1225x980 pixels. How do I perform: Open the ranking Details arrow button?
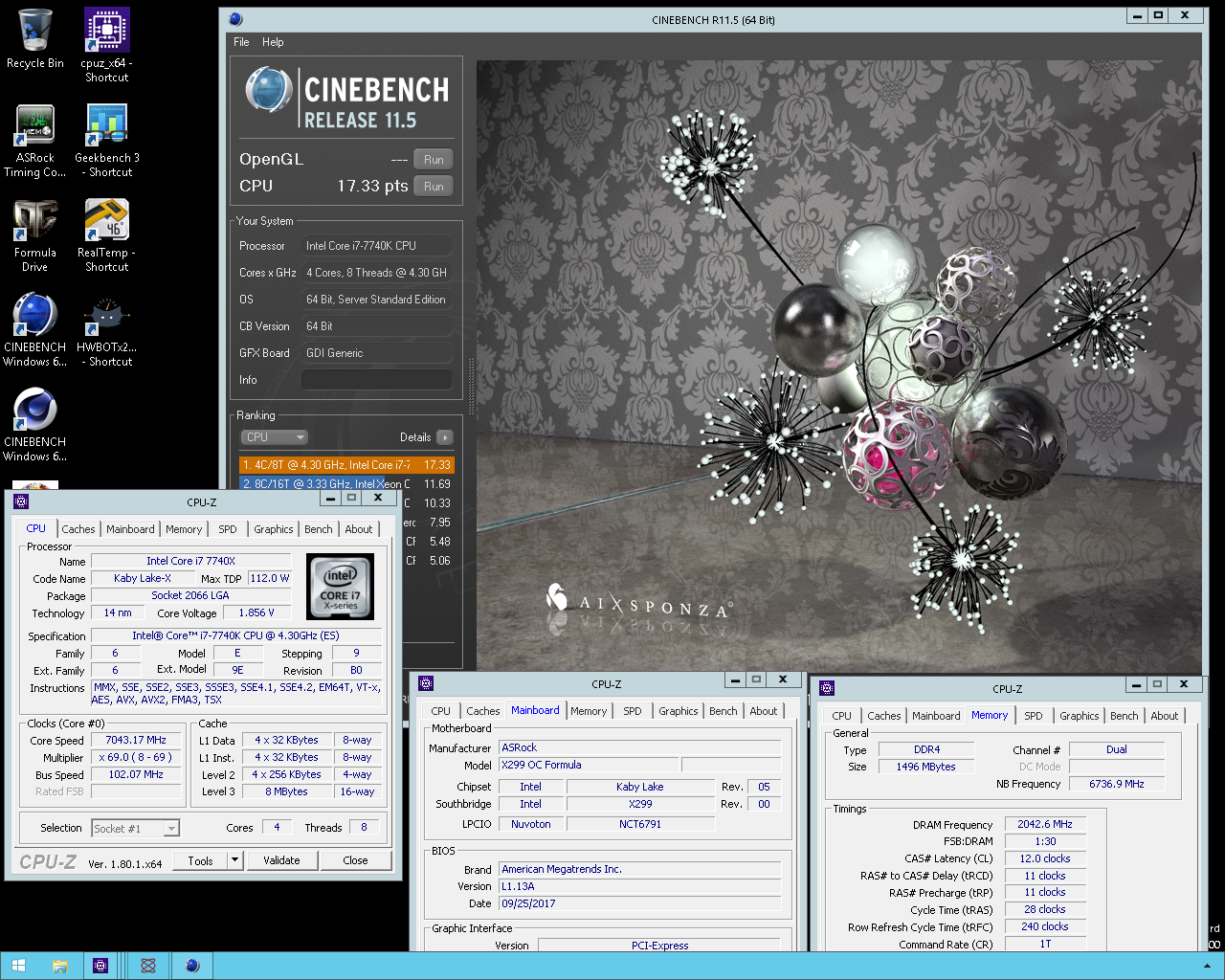445,437
